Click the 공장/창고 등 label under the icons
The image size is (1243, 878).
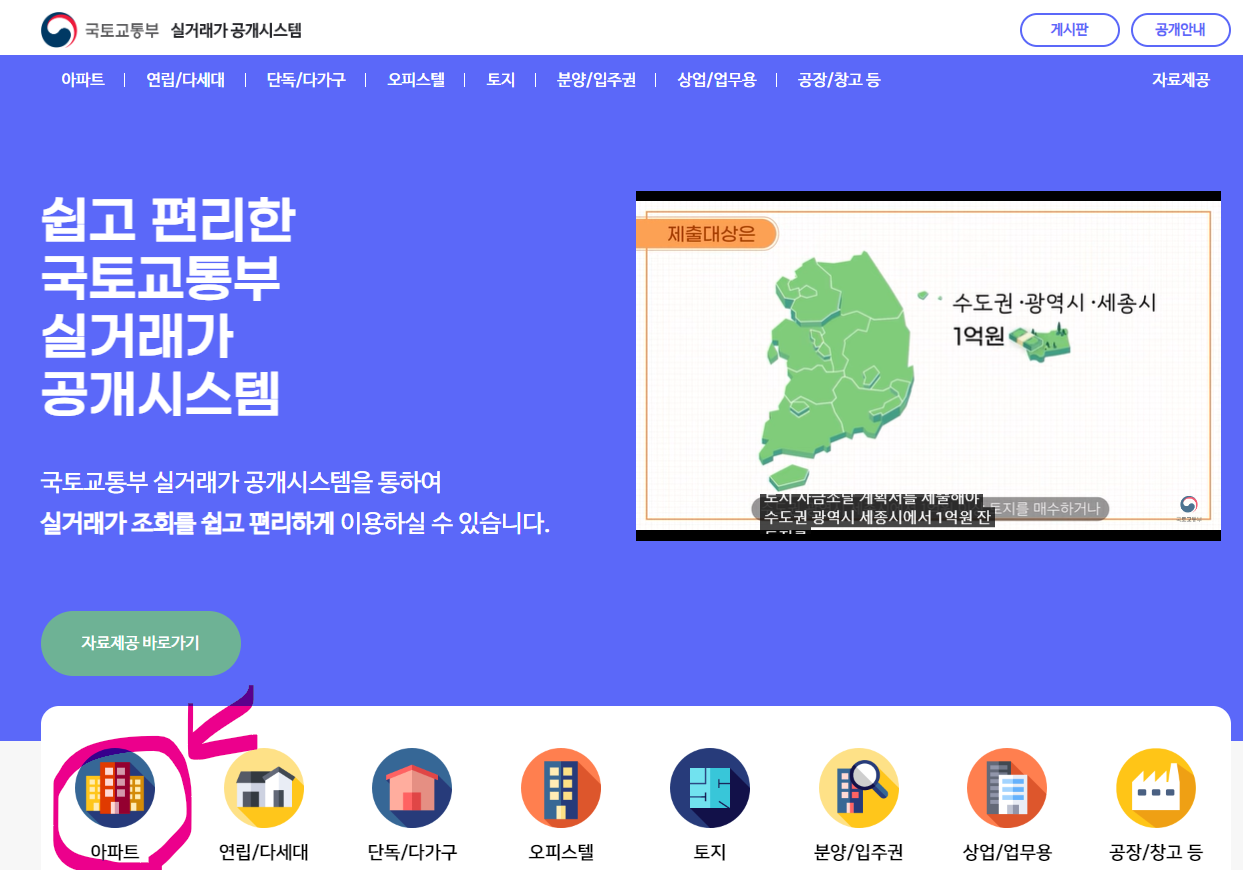[1156, 853]
